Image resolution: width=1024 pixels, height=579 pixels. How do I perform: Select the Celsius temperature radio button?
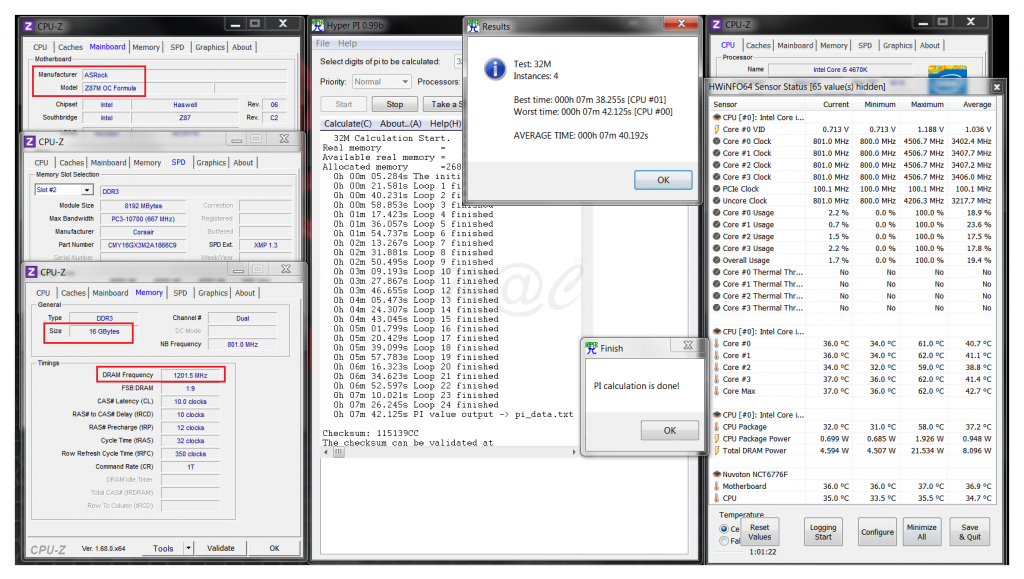click(724, 528)
